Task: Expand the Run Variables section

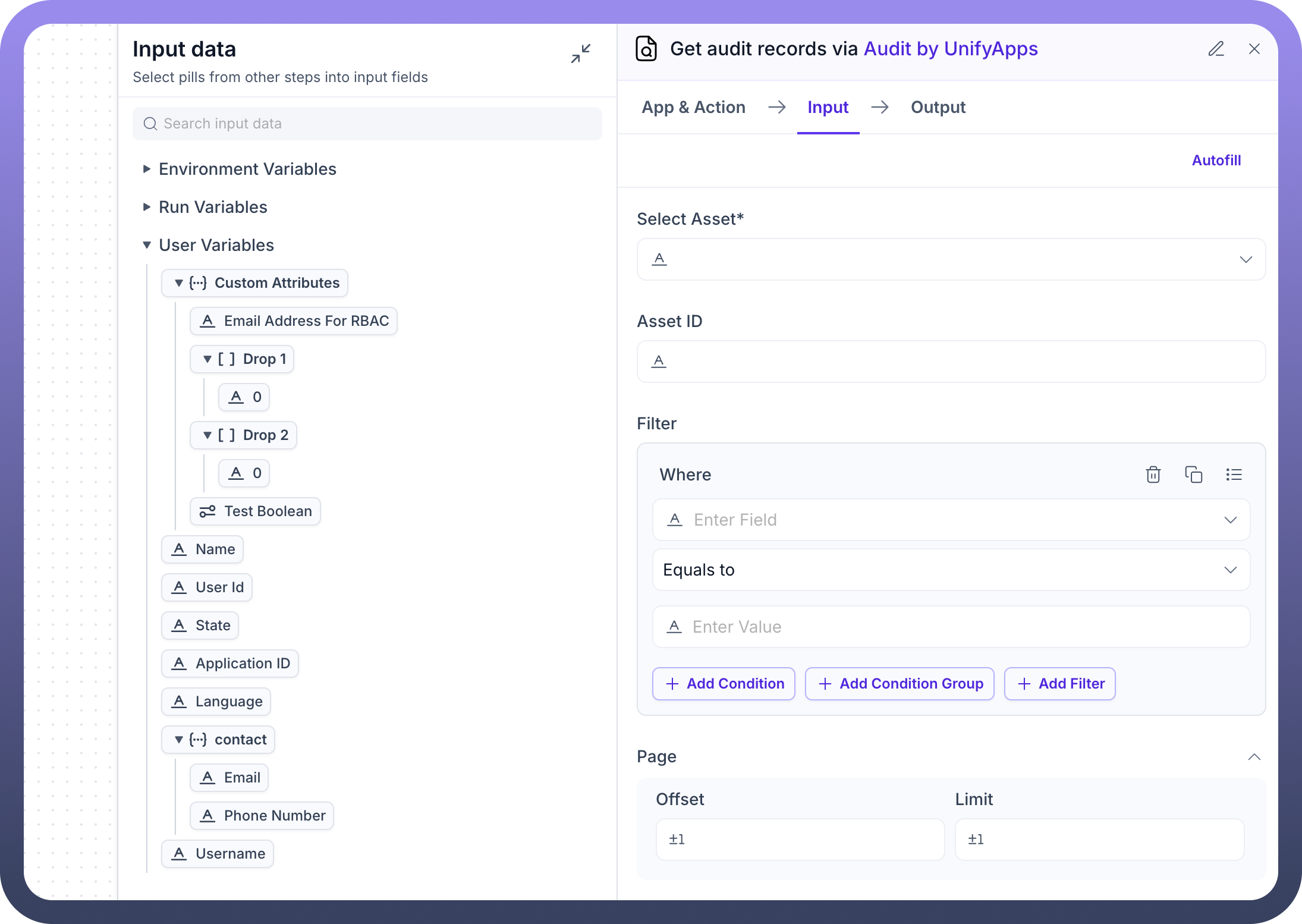Action: coord(147,207)
